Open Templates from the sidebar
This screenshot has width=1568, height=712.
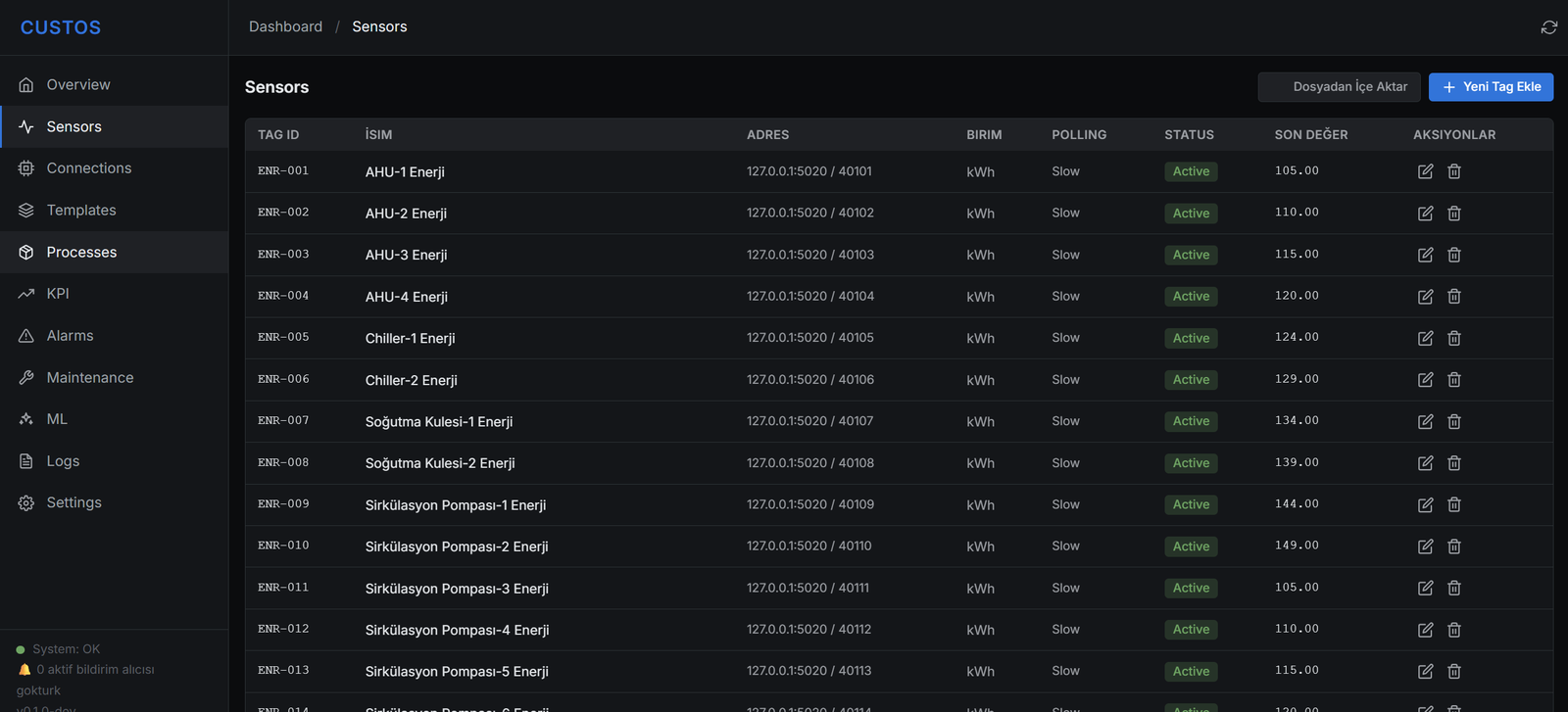pos(114,210)
